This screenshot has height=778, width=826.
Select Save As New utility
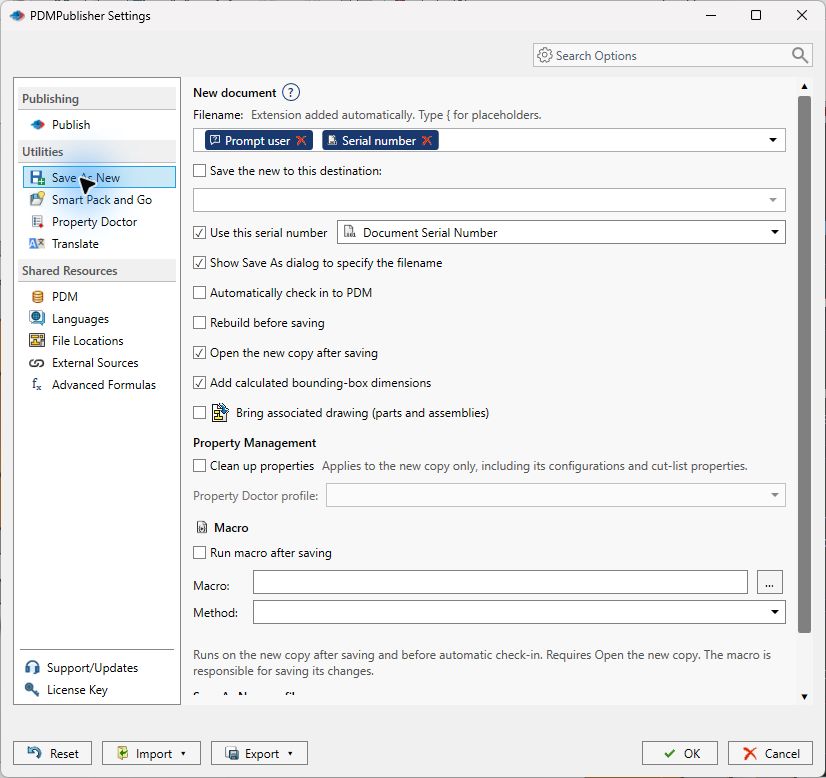click(x=99, y=178)
